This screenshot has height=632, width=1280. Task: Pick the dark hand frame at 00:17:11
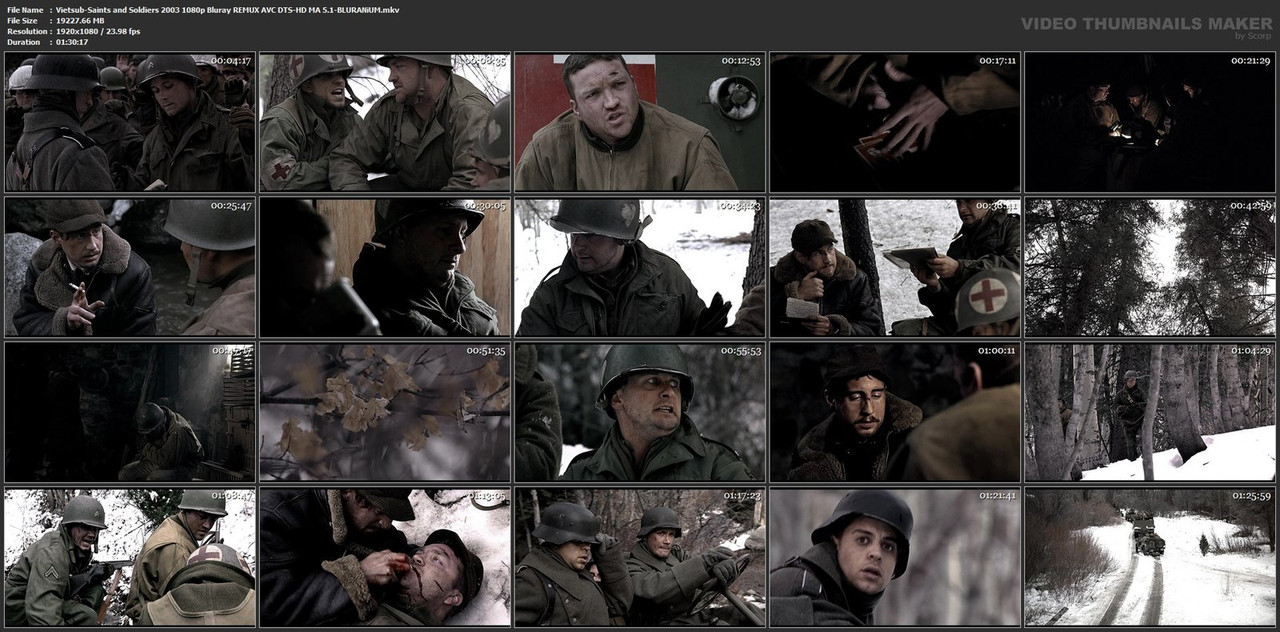pyautogui.click(x=895, y=122)
